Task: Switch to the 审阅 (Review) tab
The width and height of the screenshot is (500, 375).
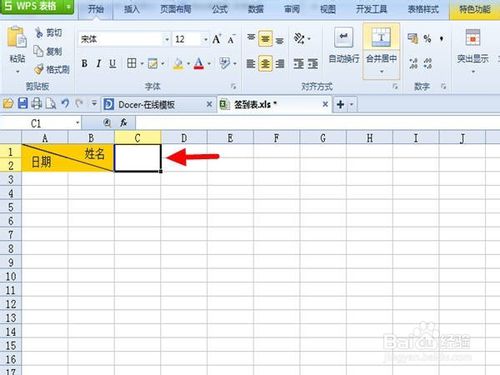Action: tap(292, 9)
